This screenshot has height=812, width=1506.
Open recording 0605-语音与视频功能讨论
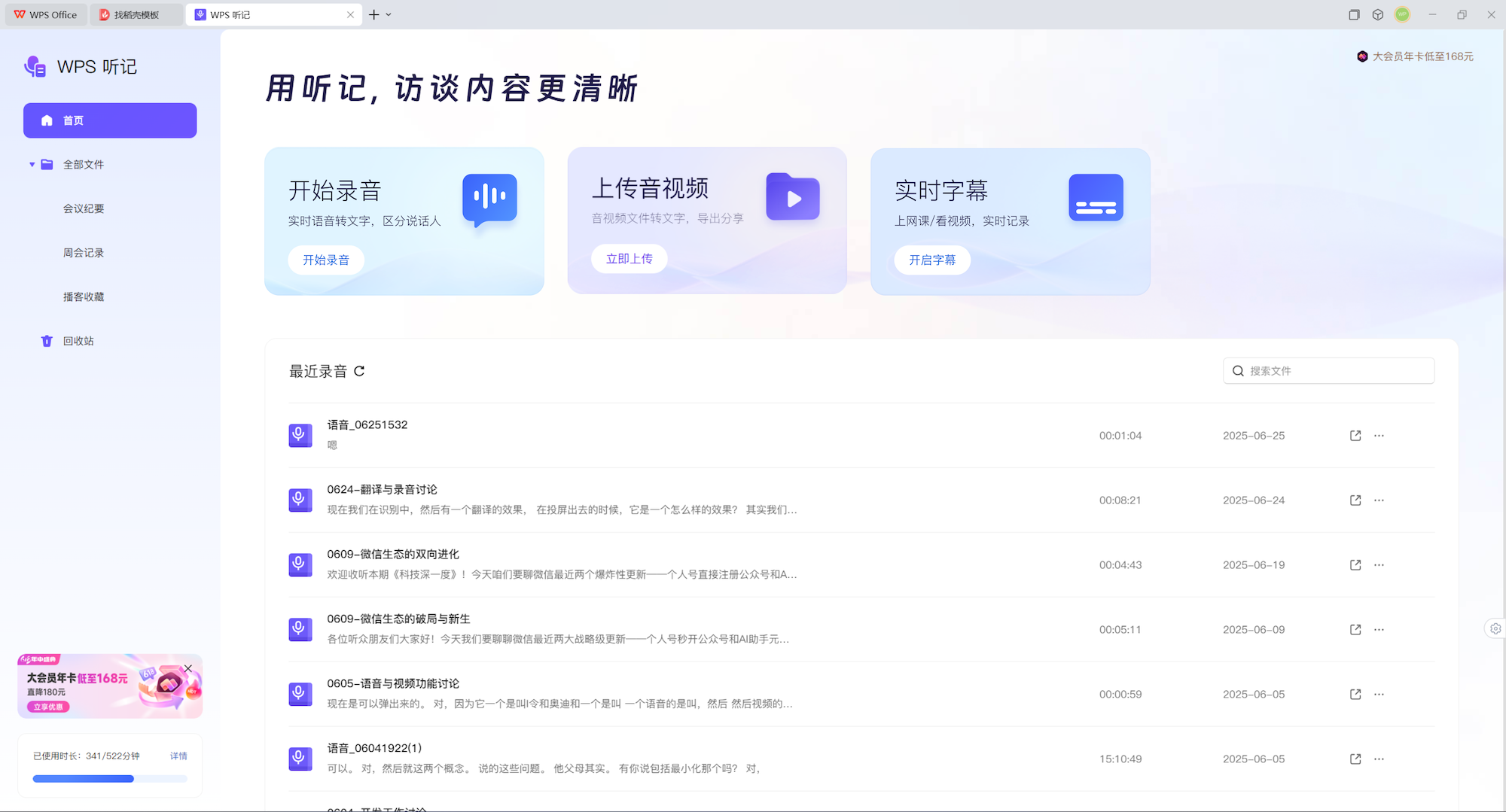[x=861, y=694]
